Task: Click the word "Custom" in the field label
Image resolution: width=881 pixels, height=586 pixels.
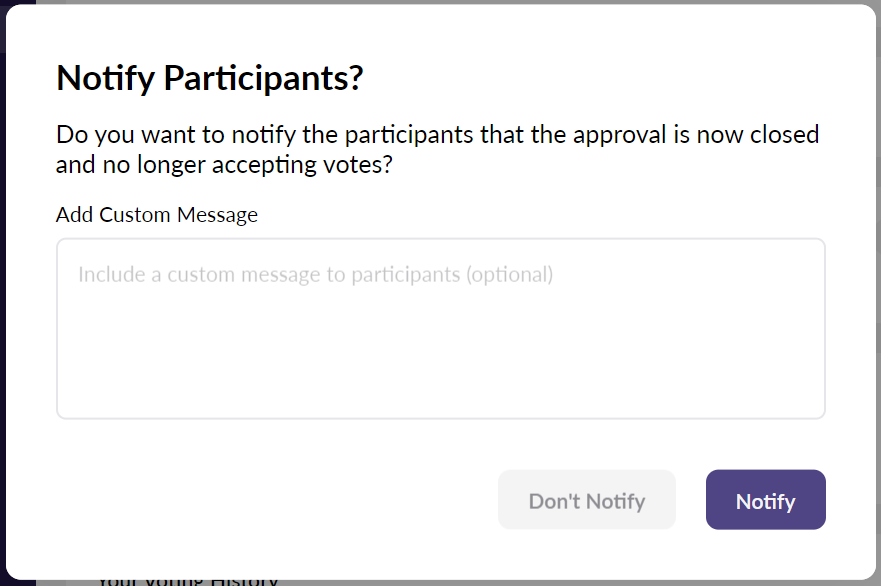Action: [135, 215]
